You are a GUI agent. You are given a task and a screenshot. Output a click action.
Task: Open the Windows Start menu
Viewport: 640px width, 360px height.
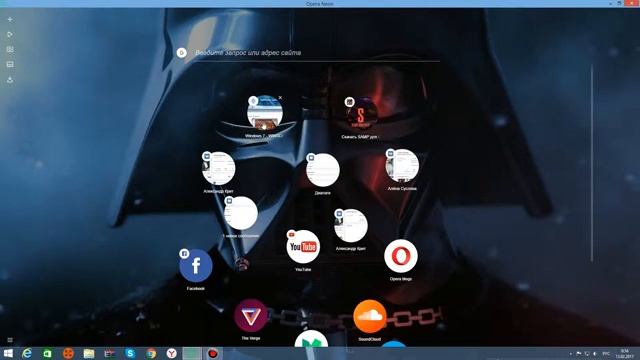[x=7, y=353]
